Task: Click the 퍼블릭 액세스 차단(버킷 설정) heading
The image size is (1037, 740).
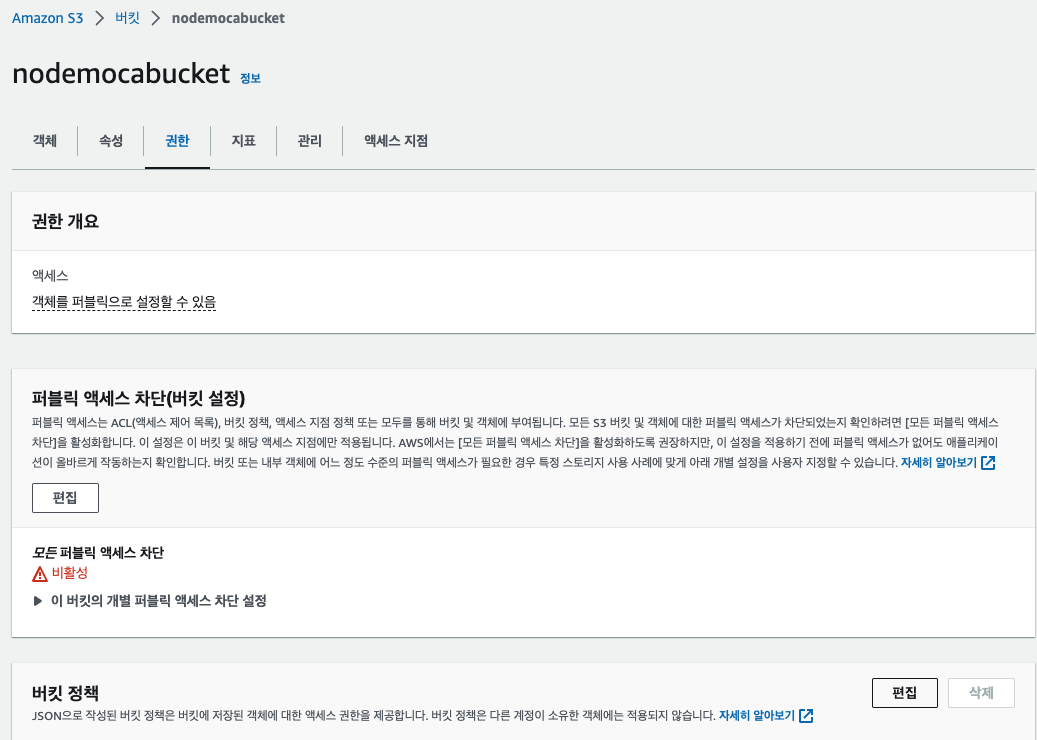Action: coord(138,398)
